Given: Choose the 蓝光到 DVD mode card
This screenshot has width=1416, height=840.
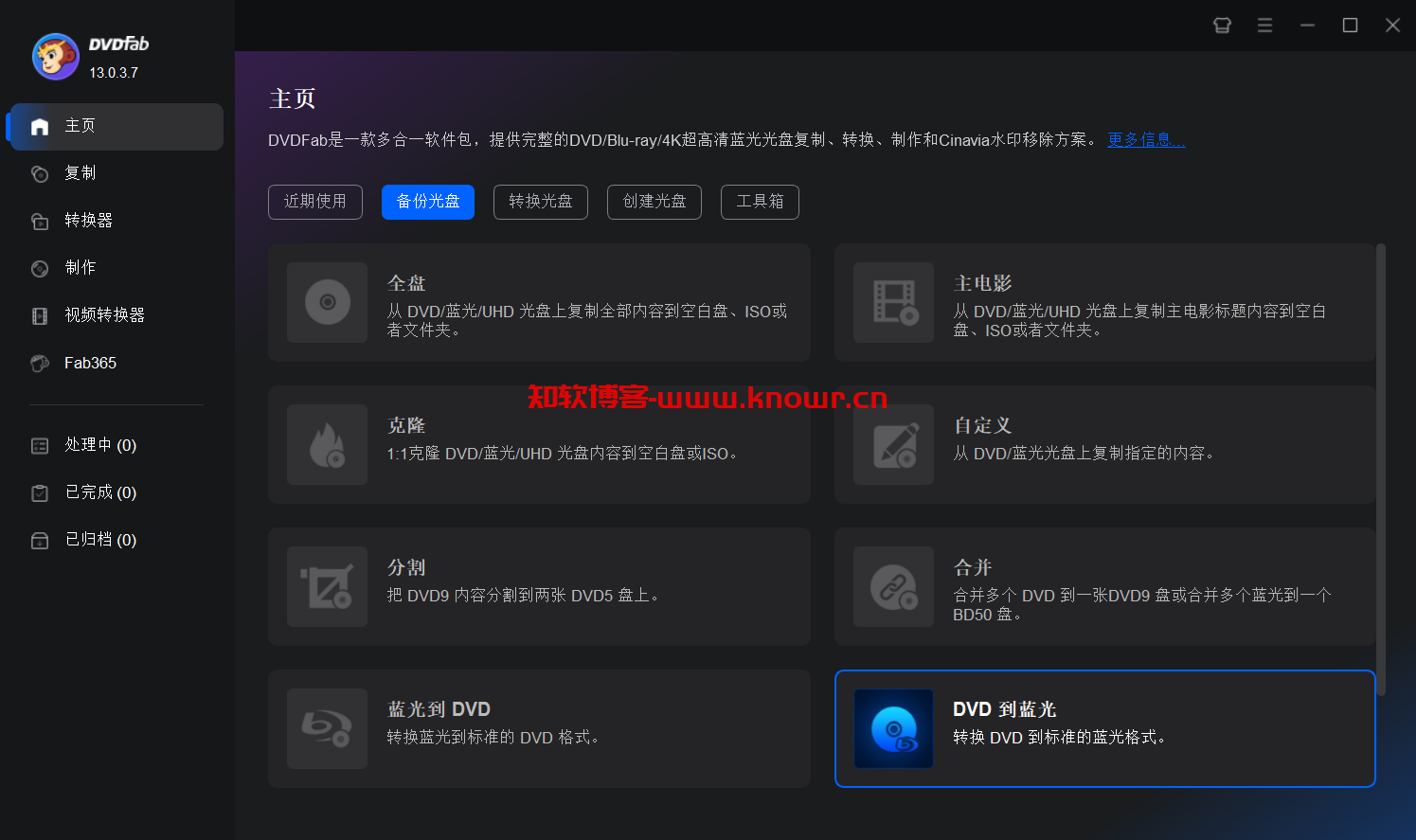Looking at the screenshot, I should coord(539,728).
